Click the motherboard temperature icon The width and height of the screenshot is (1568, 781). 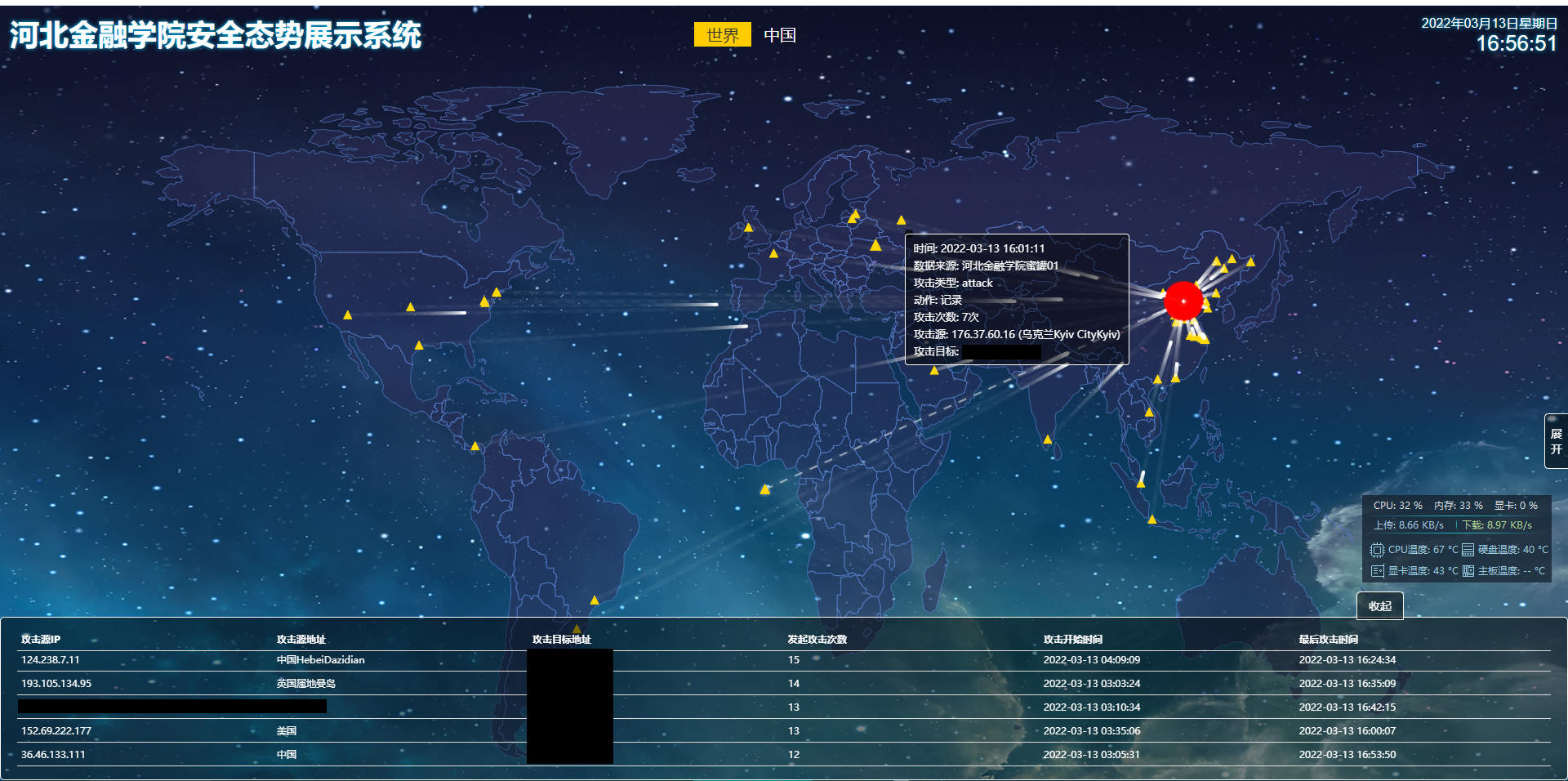[1468, 571]
